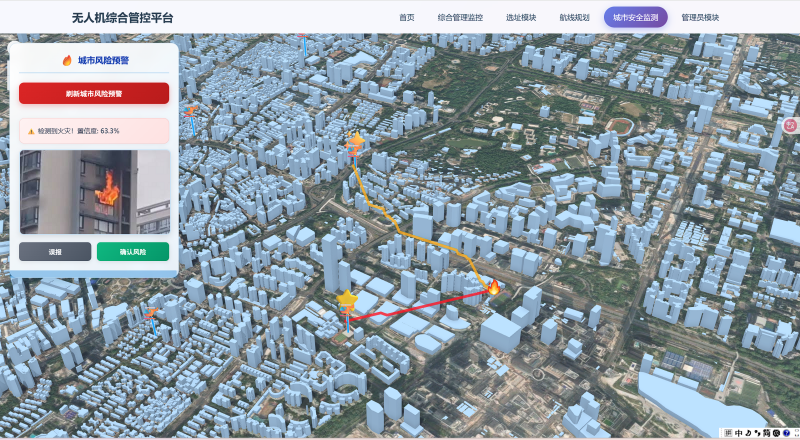Screen dimensions: 800x440
Task: Open the 首页 nav item
Action: tap(407, 17)
